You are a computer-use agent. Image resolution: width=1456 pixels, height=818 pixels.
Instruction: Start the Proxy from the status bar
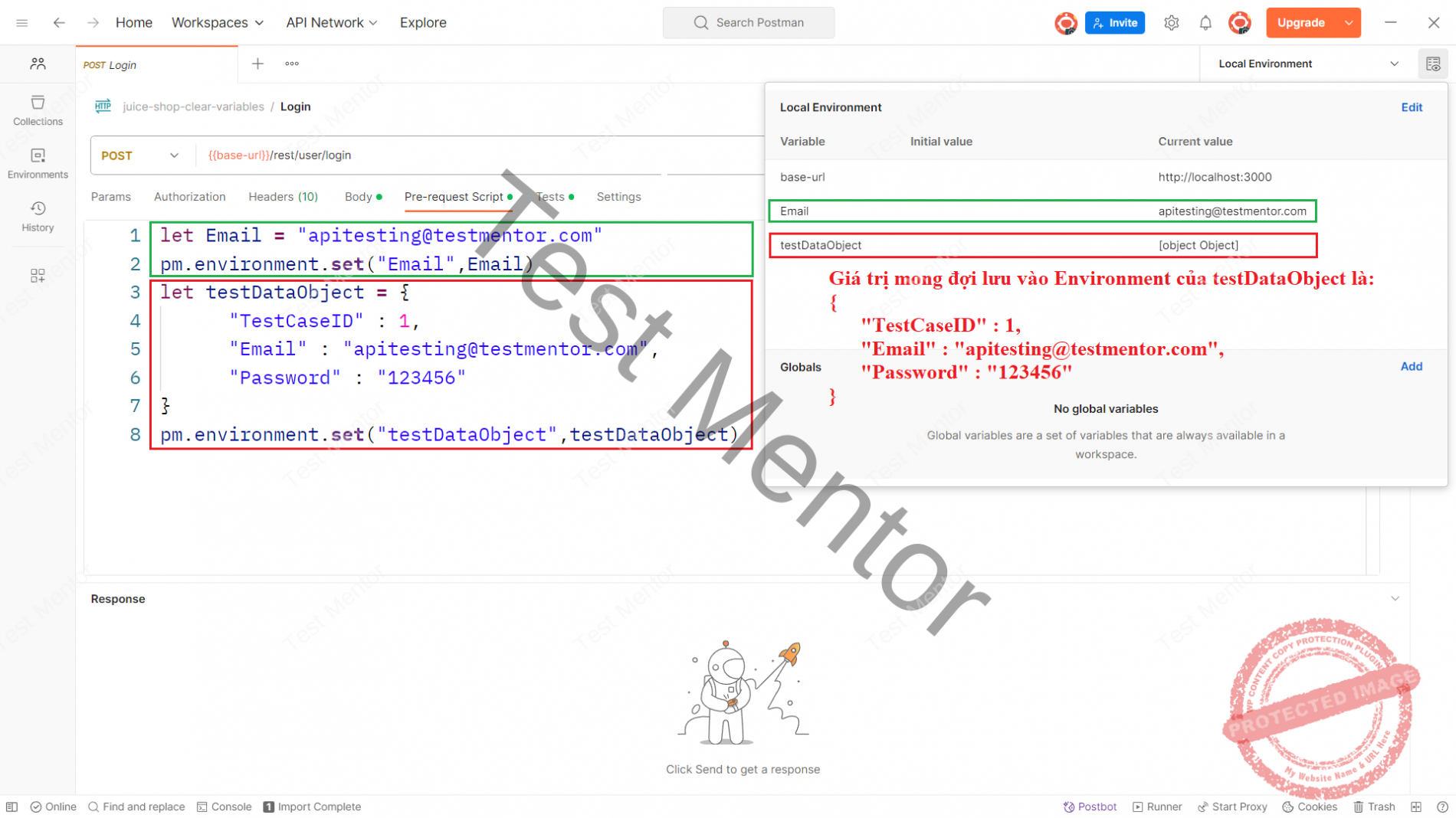pos(1232,807)
